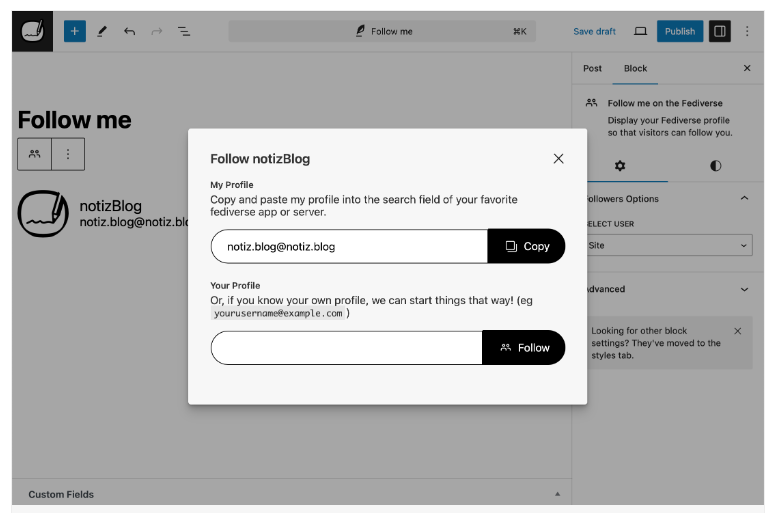Click the empty Your Profile input field
This screenshot has width=779, height=513.
coord(346,348)
